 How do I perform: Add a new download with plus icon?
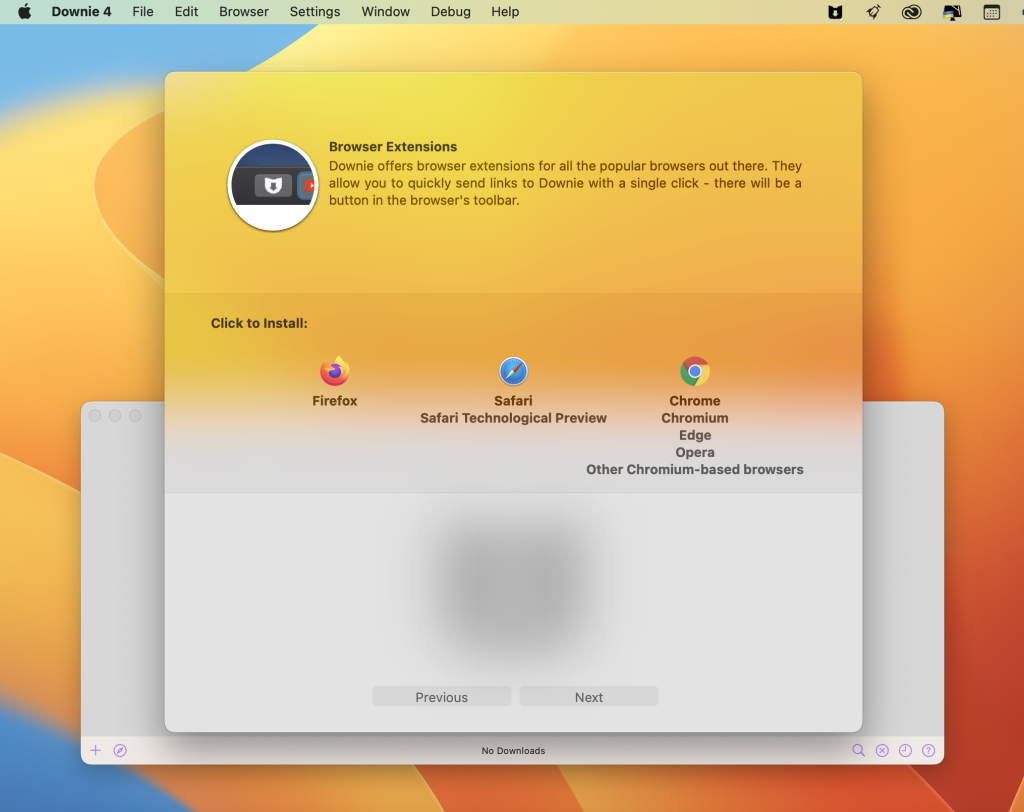pyautogui.click(x=95, y=750)
